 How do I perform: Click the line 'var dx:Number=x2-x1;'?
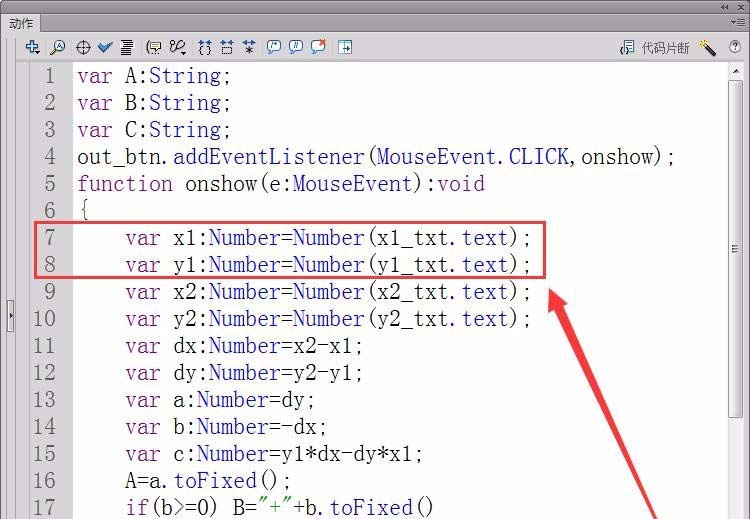[x=244, y=346]
